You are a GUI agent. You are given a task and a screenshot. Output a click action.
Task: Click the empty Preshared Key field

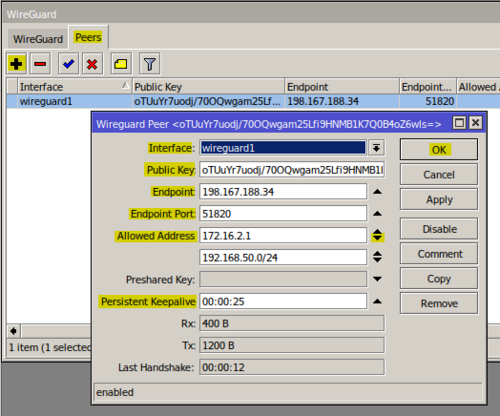283,279
